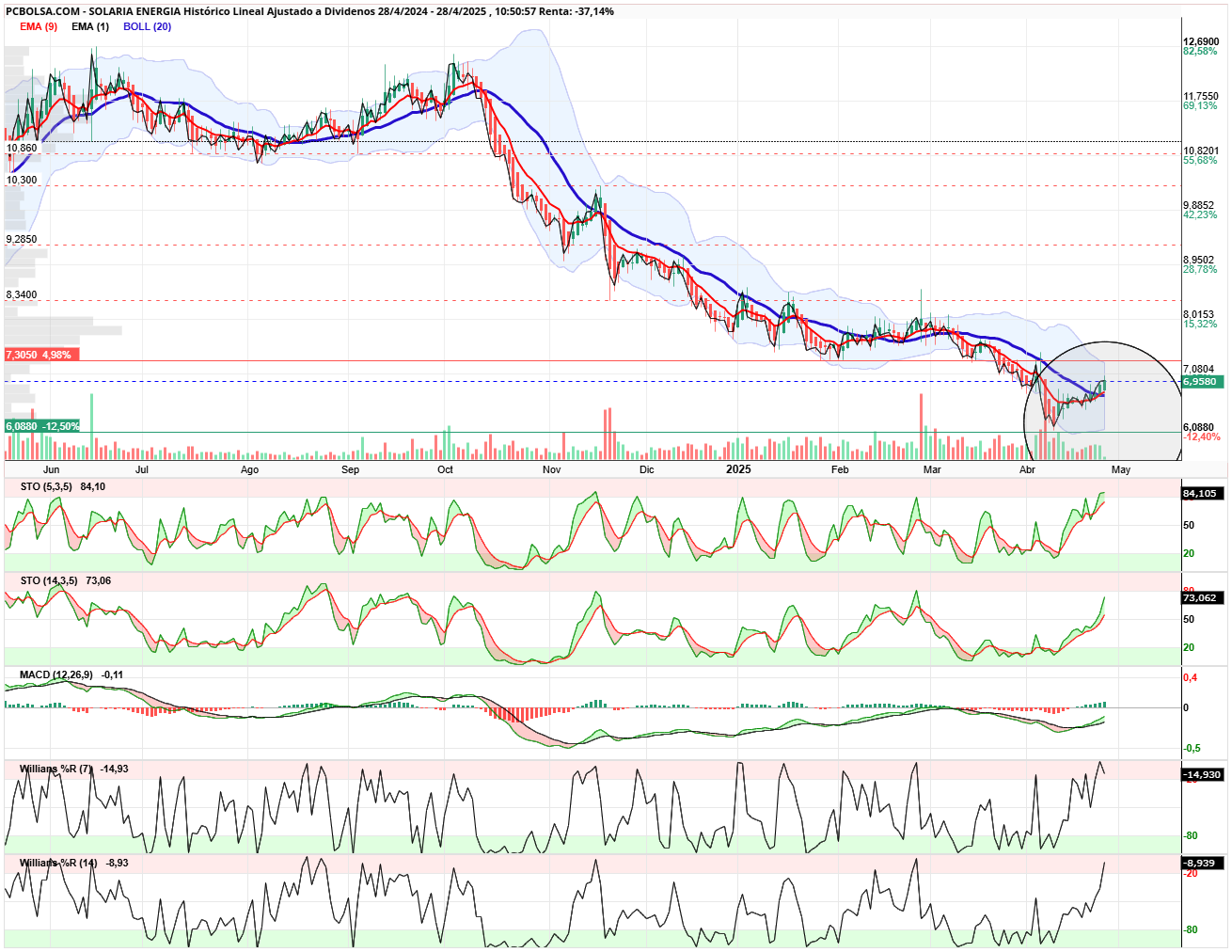Click the 11,7550 price axis label
This screenshot has width=1232, height=952.
tap(1201, 96)
